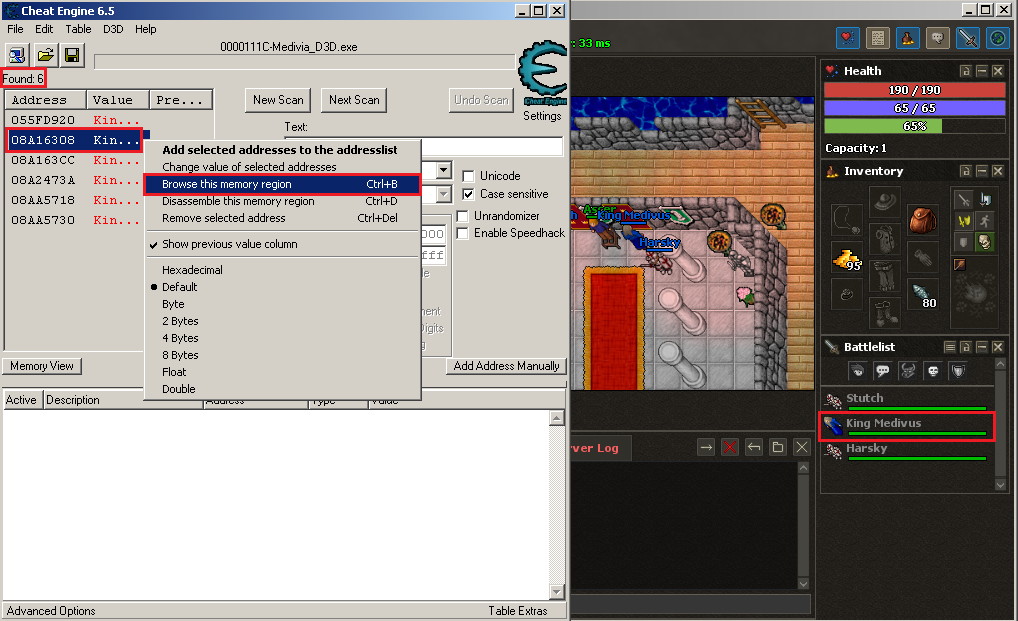Expand the lower dropdown beside Case sensitive
Screen dimensions: 1018x621
443,194
